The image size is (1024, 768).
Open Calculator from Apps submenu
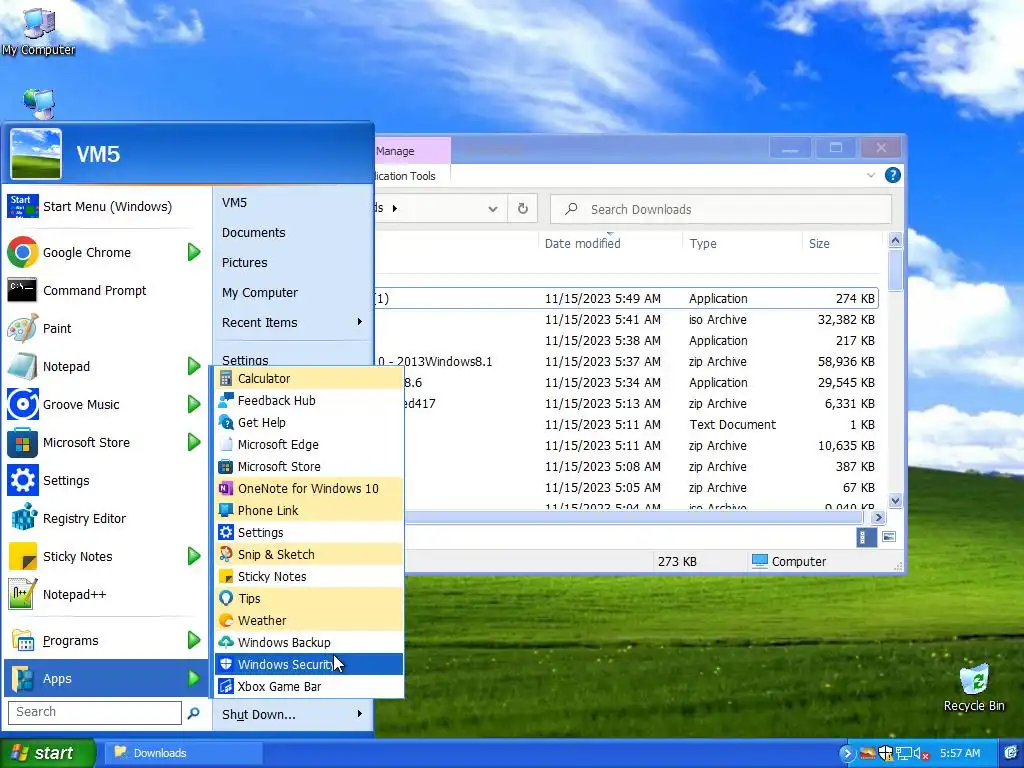[x=309, y=379]
